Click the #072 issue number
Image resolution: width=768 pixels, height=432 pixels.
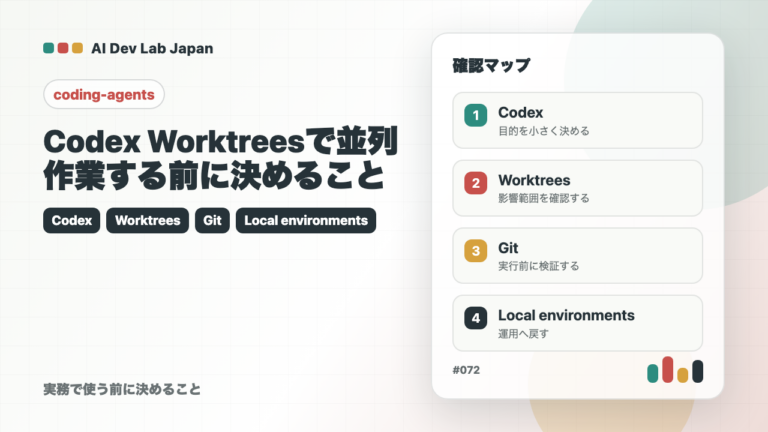(x=466, y=370)
